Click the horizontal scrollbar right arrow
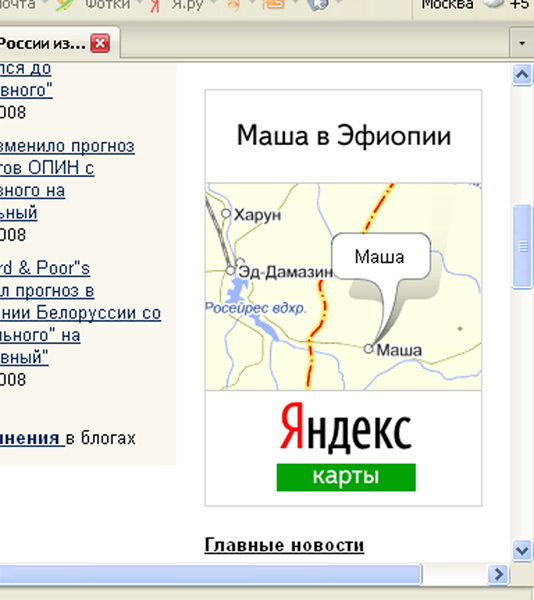 click(x=498, y=574)
